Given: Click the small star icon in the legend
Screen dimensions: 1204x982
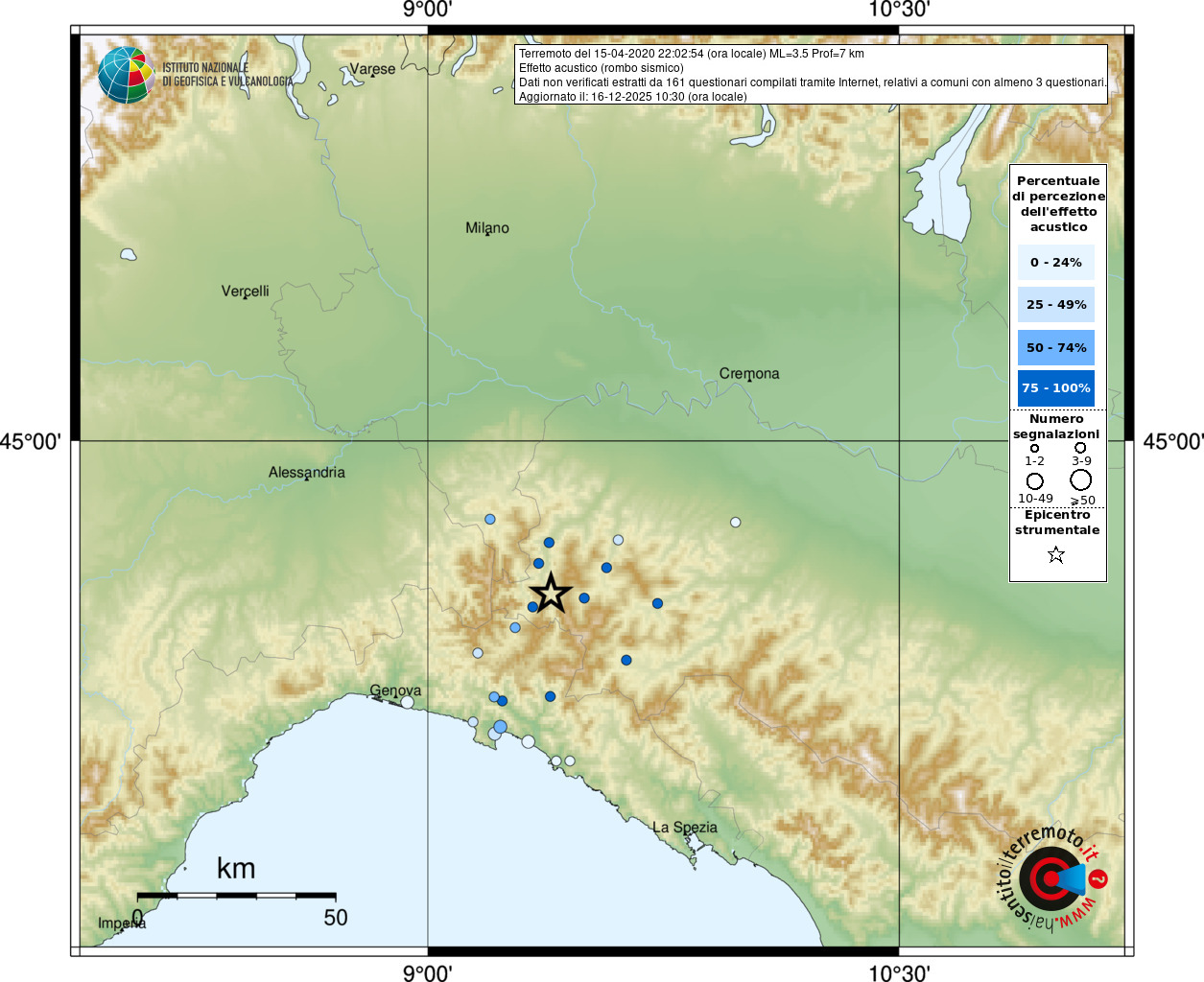Looking at the screenshot, I should pyautogui.click(x=1056, y=555).
